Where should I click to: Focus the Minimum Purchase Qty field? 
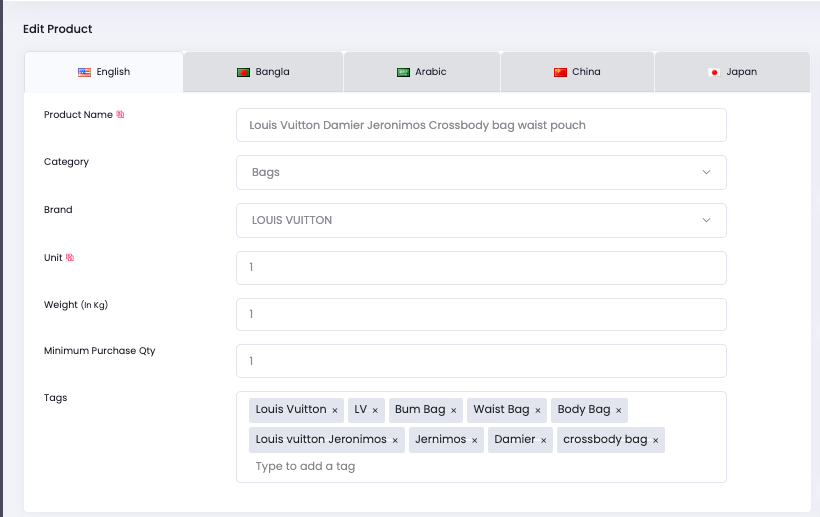click(481, 361)
